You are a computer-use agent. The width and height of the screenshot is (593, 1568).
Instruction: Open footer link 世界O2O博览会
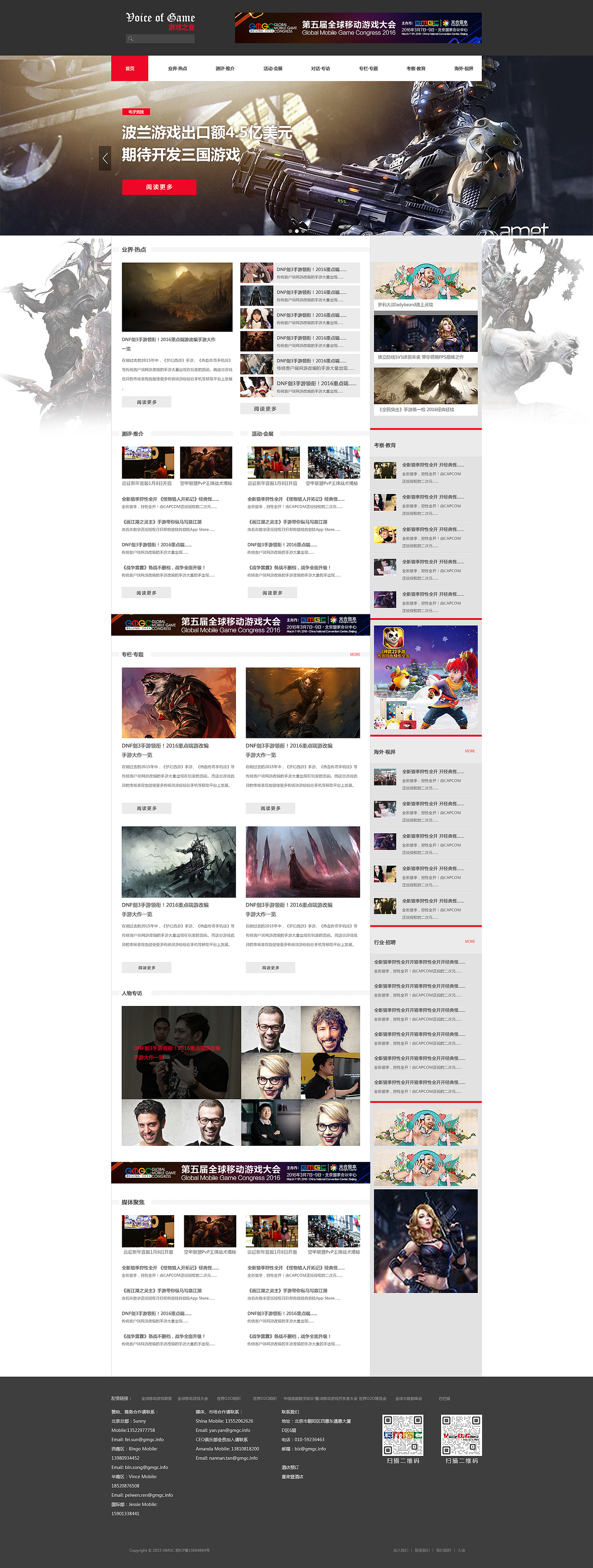coord(372,1398)
